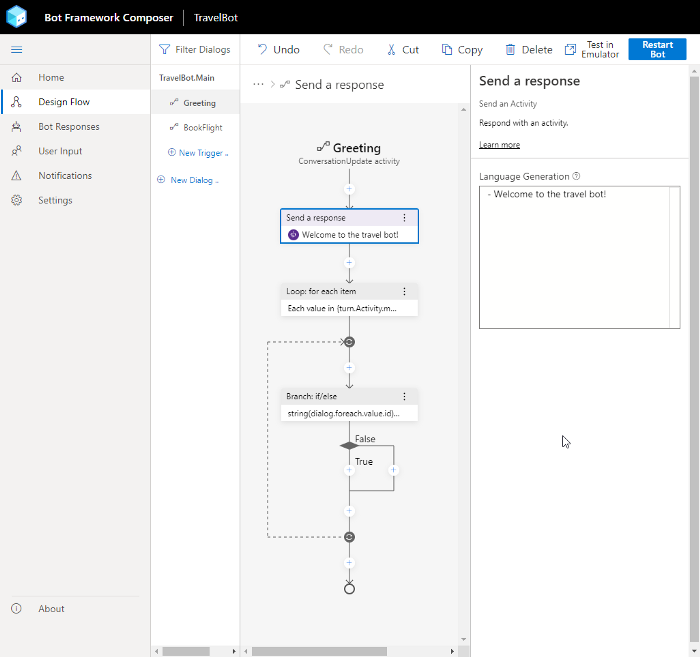Open the Learn more link

(x=499, y=145)
